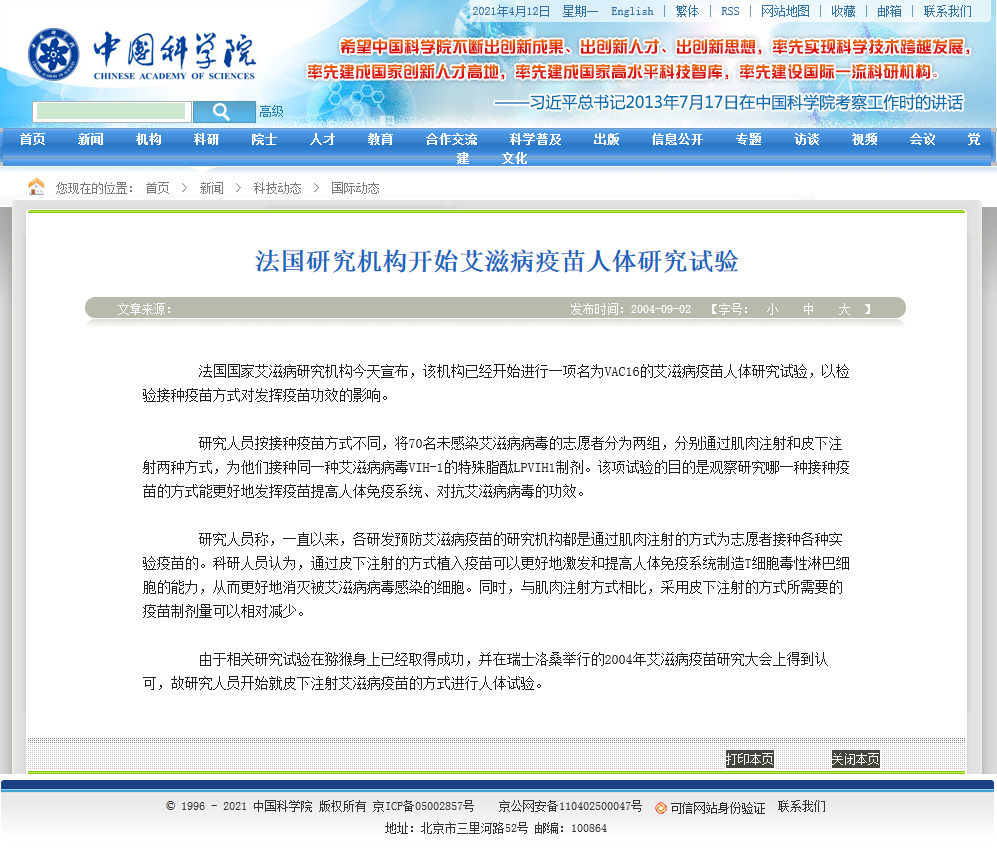Viewport: 997px width, 850px height.
Task: Open 教育 navigation menu item
Action: 380,139
